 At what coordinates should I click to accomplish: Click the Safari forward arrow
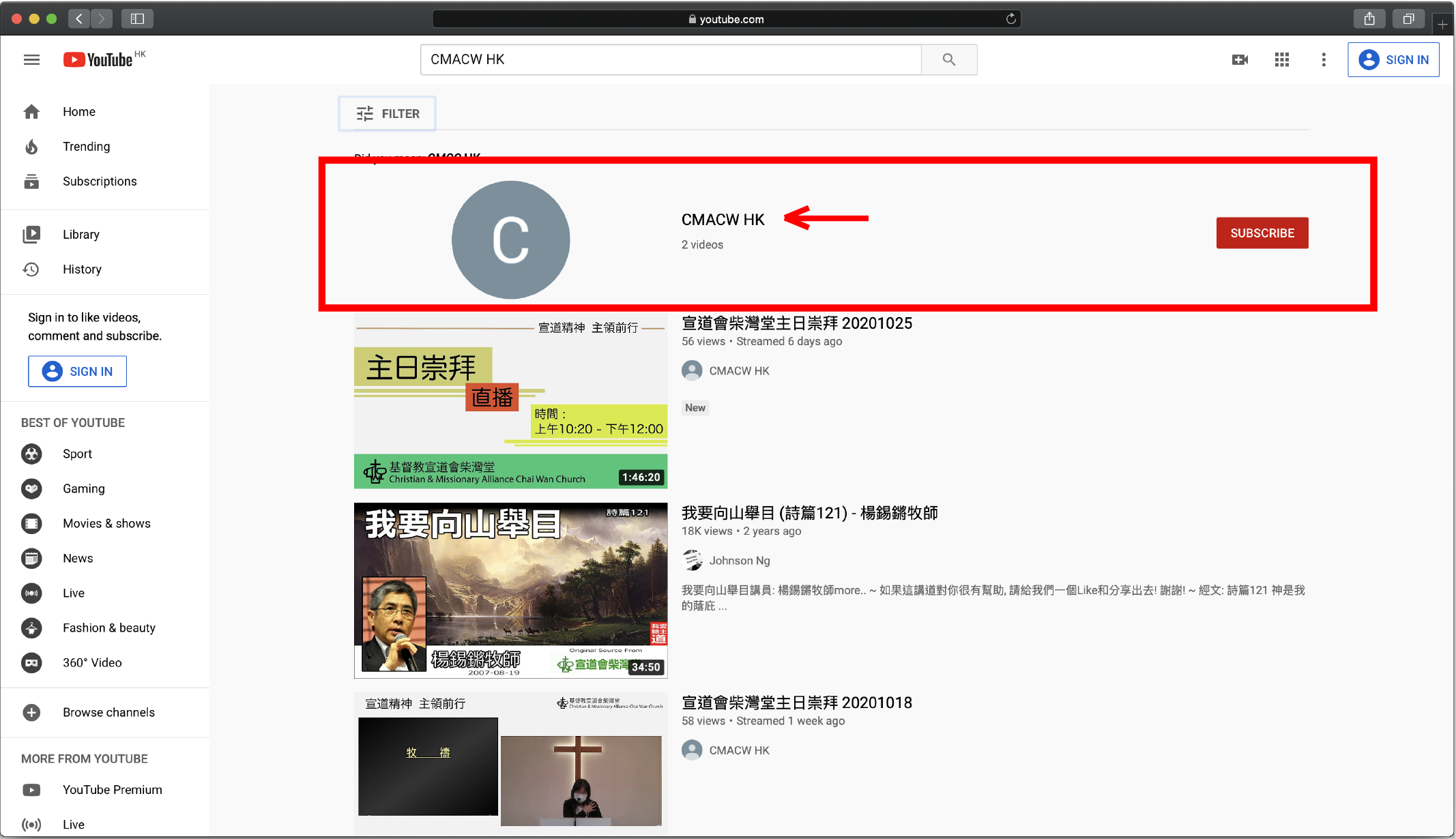click(102, 18)
